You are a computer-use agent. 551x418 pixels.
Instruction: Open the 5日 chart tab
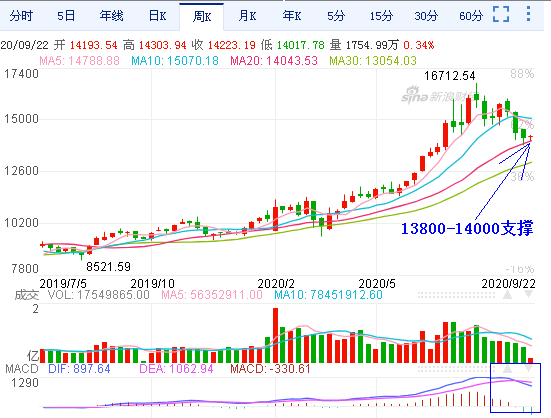point(66,16)
